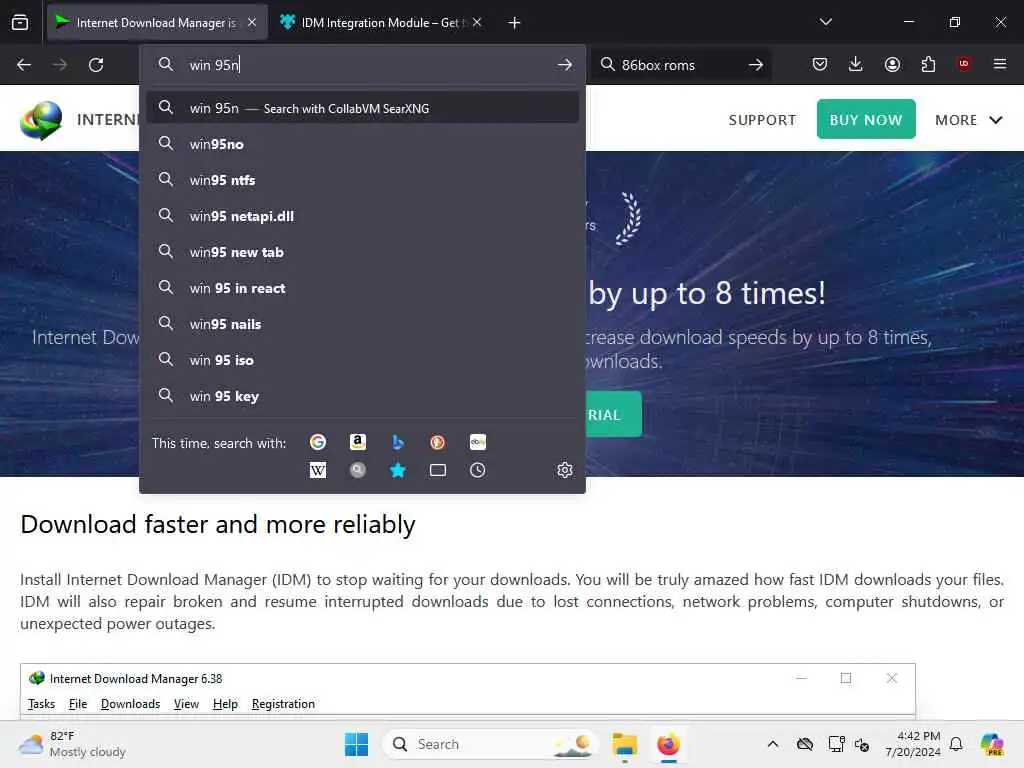Search bookmarks using the star icon
This screenshot has width=1024, height=768.
(398, 470)
